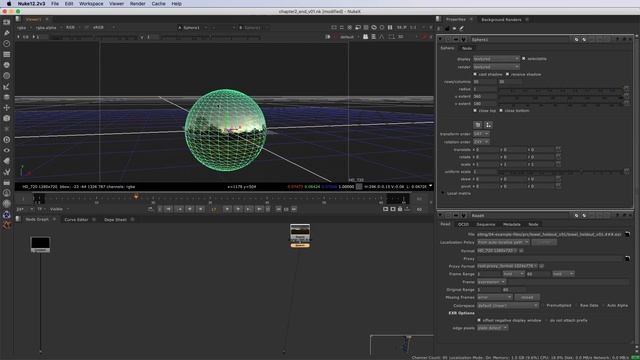Viewport: 640px width, 360px height.
Task: Click the current frame number field
Action: [x=213, y=209]
